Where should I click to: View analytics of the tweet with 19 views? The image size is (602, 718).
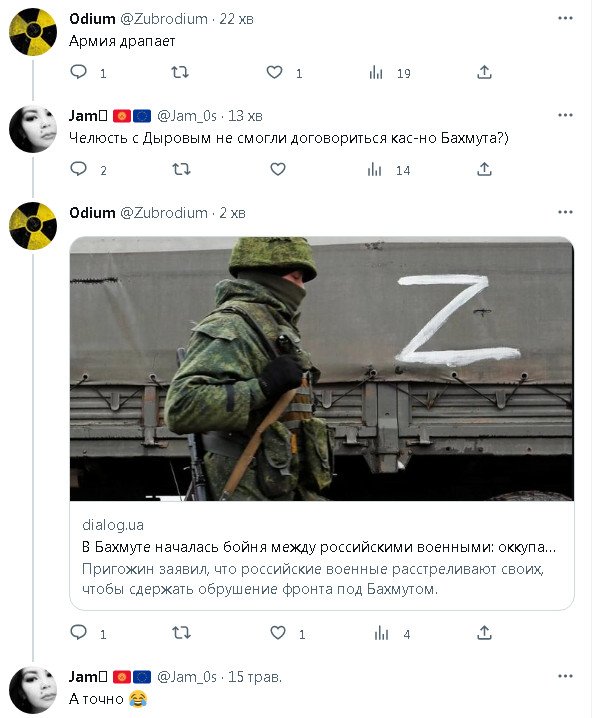377,72
